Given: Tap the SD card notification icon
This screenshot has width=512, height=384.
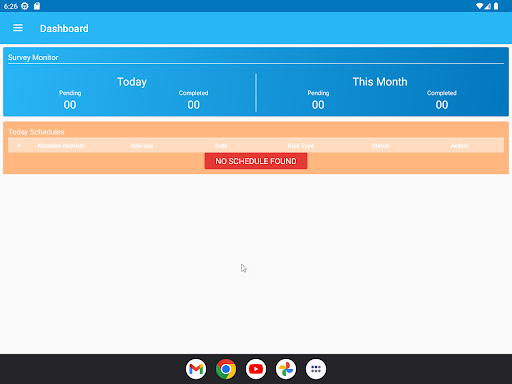Looking at the screenshot, I should pos(37,6).
